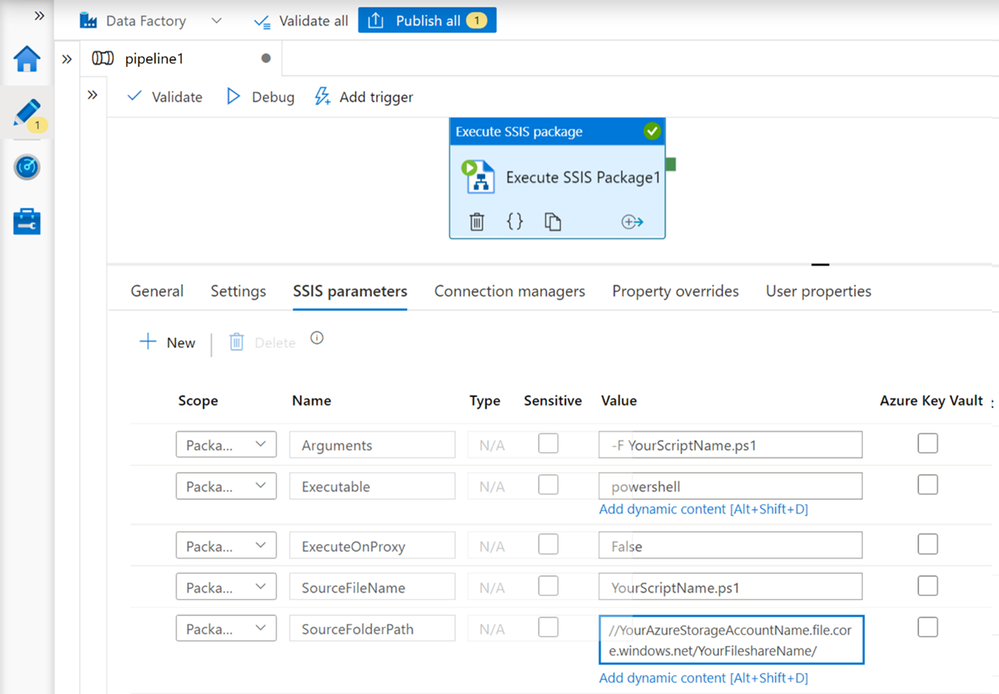Enable Azure Key Vault for SourceFolderPath

click(x=928, y=627)
